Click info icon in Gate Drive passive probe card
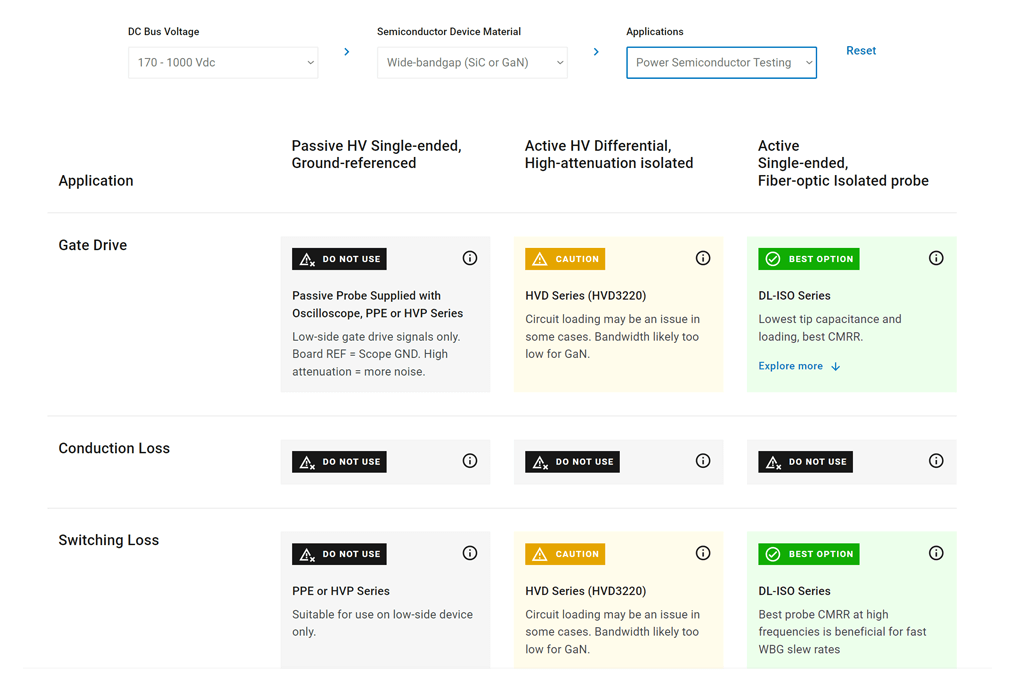The image size is (1024, 686). pyautogui.click(x=470, y=258)
